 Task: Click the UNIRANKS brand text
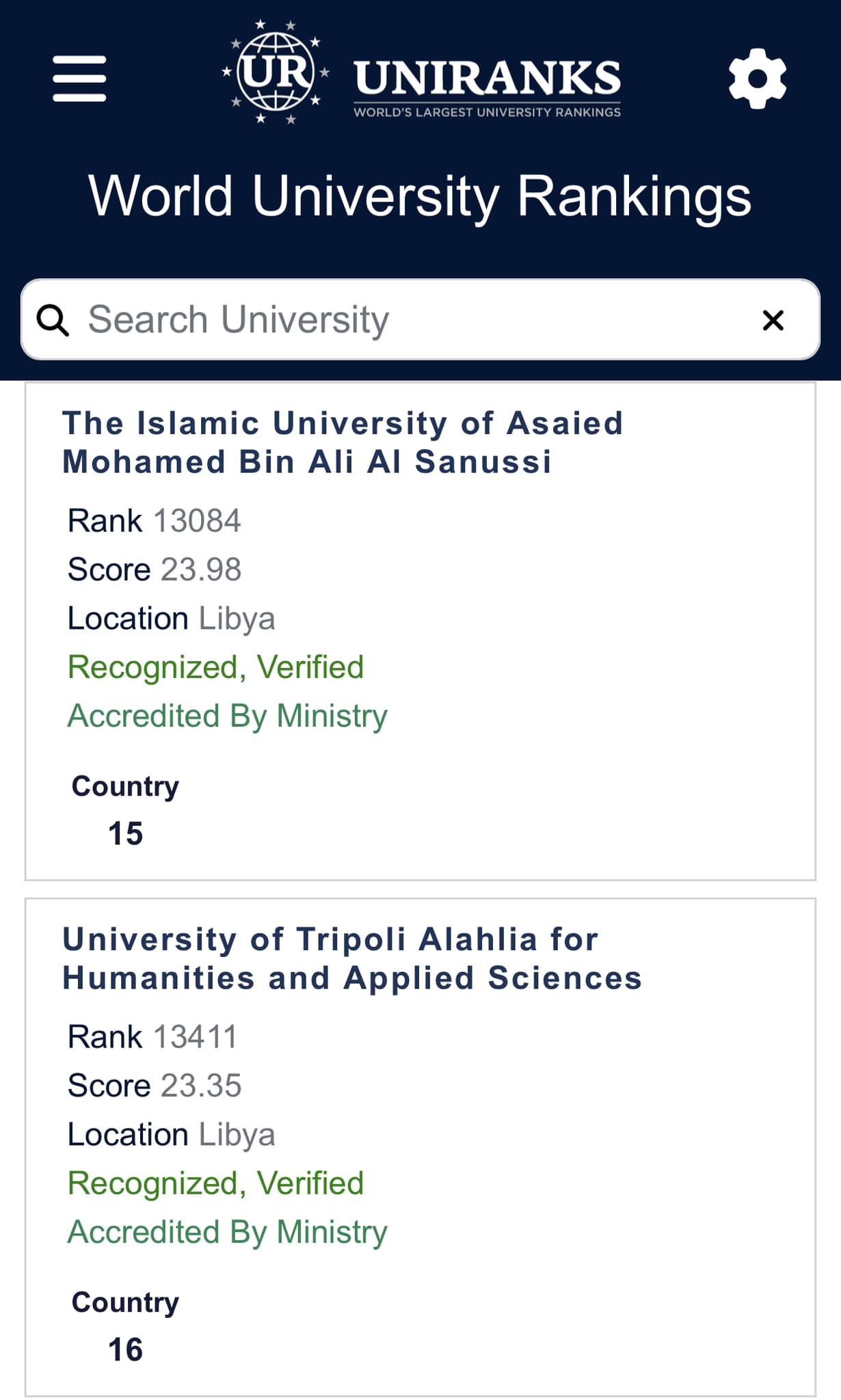[487, 79]
